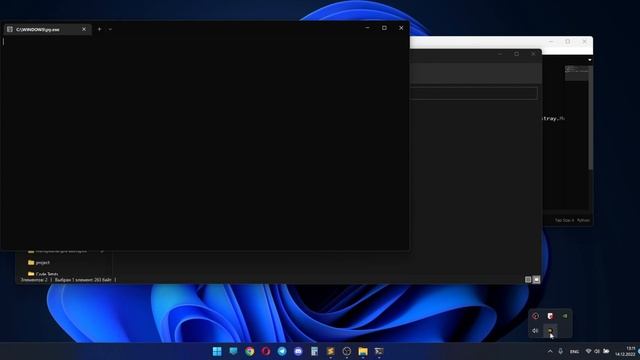The width and height of the screenshot is (640, 360).
Task: Change Tab Size in Sublime's status bar
Action: coord(564,220)
